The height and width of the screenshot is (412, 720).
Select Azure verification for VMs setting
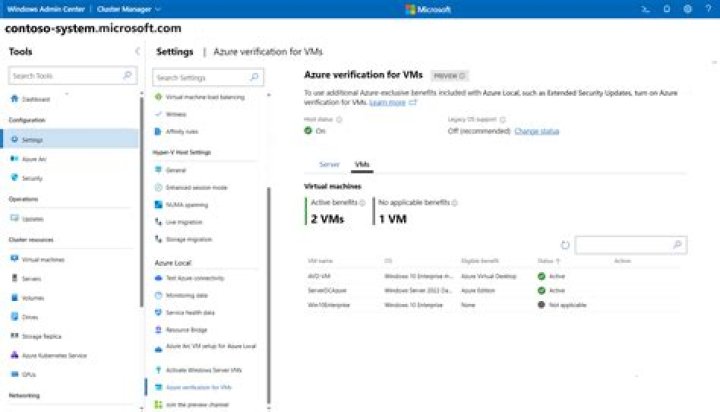198,387
